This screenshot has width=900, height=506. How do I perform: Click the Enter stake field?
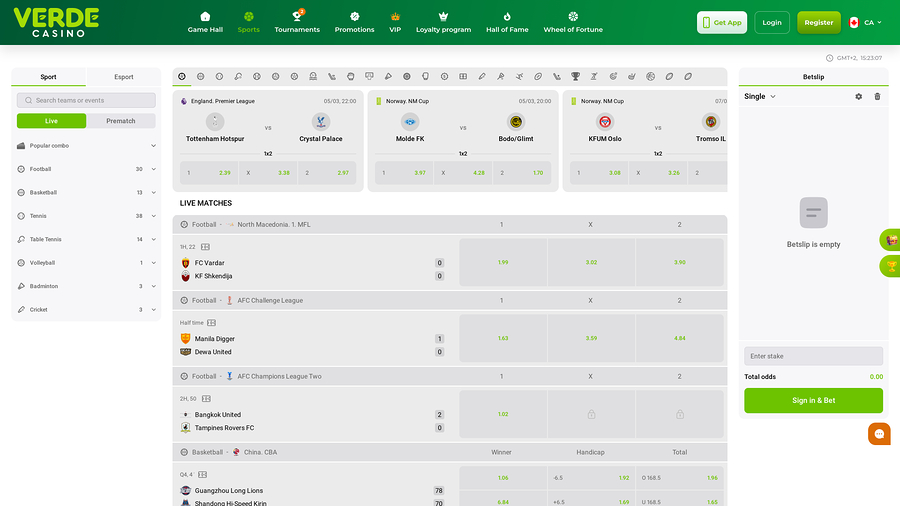click(x=813, y=356)
